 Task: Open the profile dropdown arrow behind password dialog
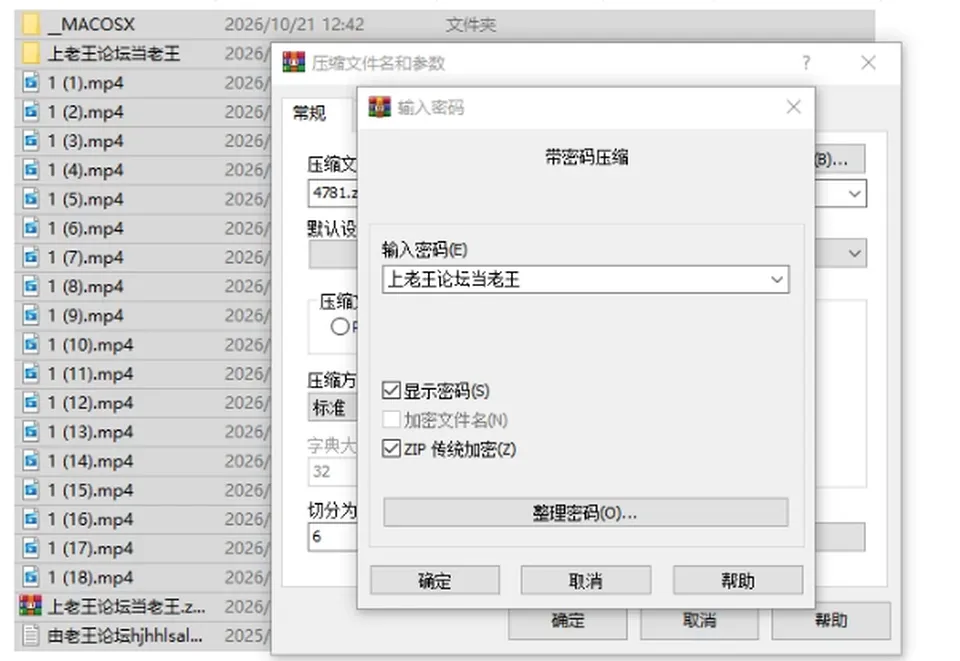click(x=855, y=253)
